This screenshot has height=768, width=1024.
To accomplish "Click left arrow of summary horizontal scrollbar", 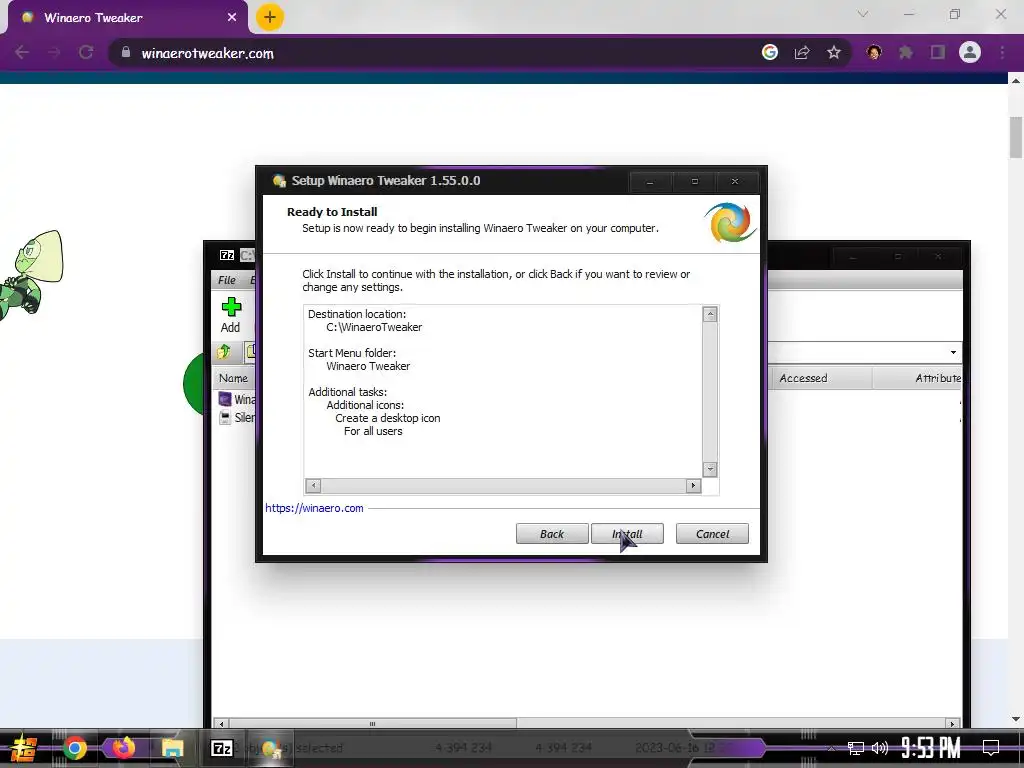I will [313, 485].
